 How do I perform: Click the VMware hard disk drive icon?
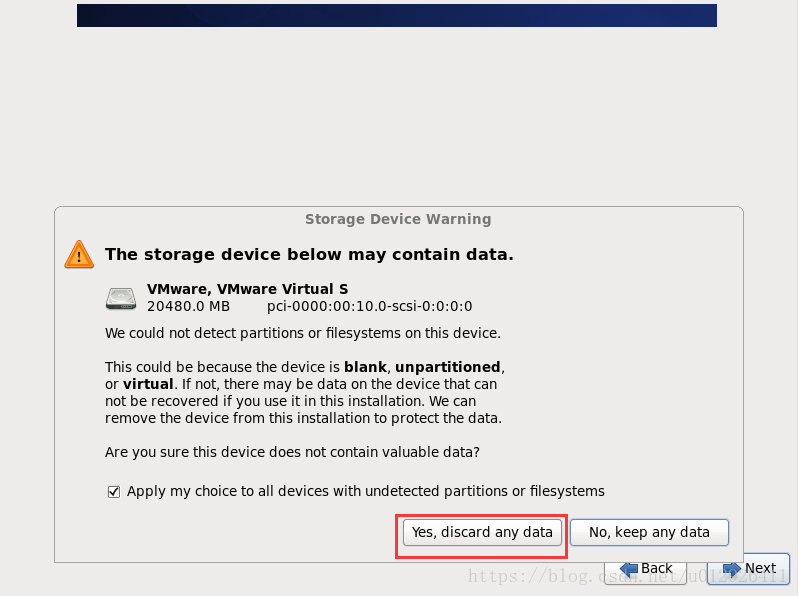coord(121,298)
